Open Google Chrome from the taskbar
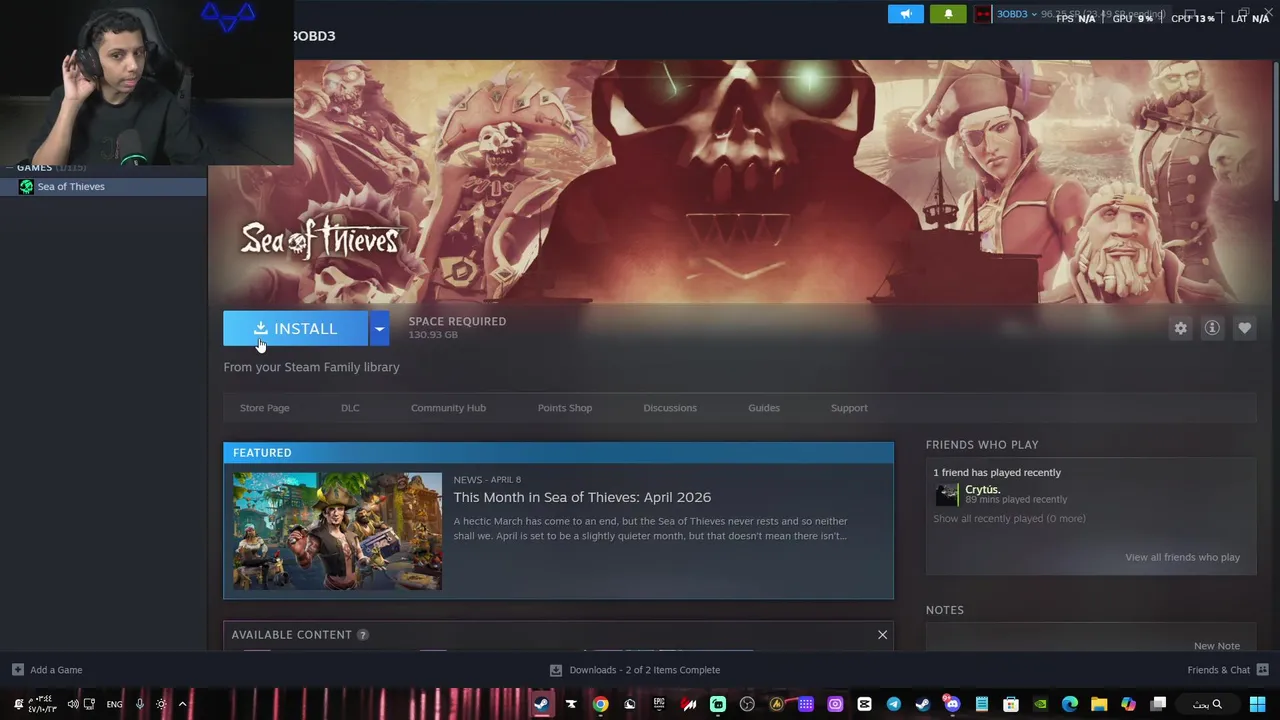The height and width of the screenshot is (720, 1280). [x=600, y=705]
